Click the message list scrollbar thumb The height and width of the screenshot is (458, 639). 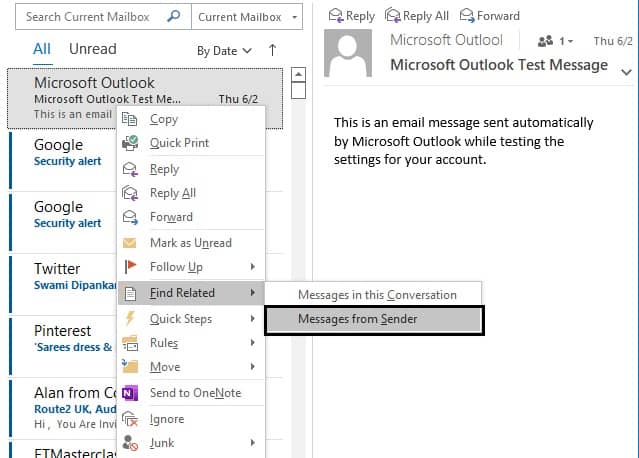pos(298,90)
